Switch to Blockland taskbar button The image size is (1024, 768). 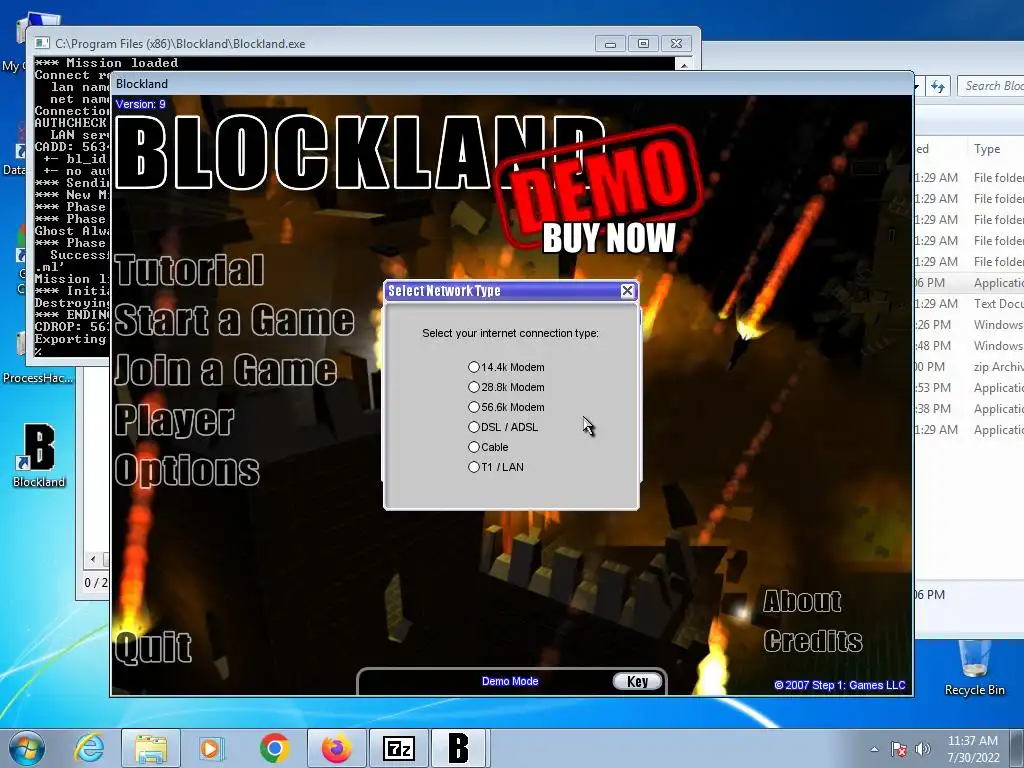click(458, 748)
